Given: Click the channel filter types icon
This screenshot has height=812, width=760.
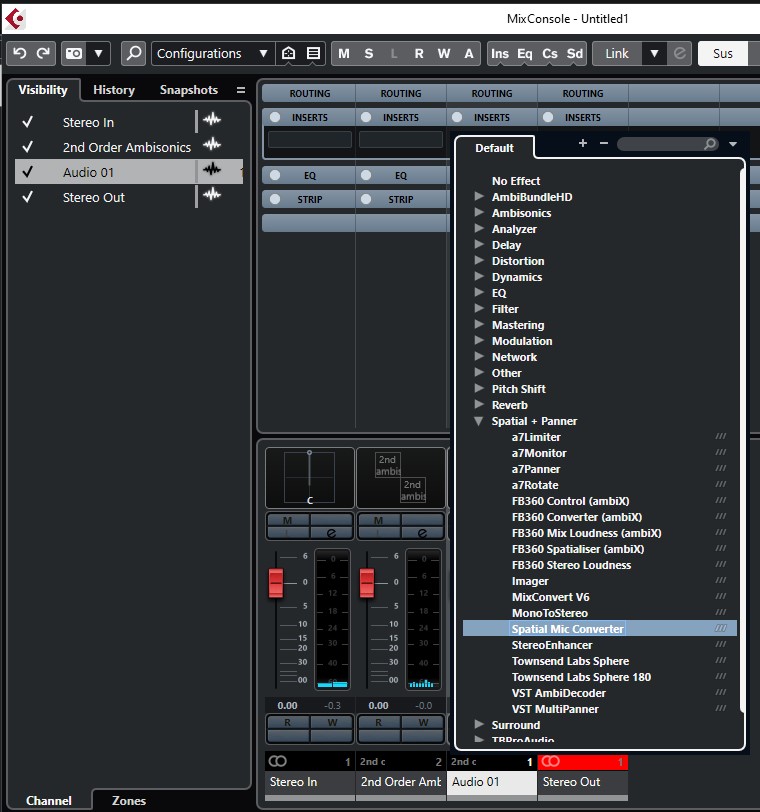Looking at the screenshot, I should (x=288, y=53).
